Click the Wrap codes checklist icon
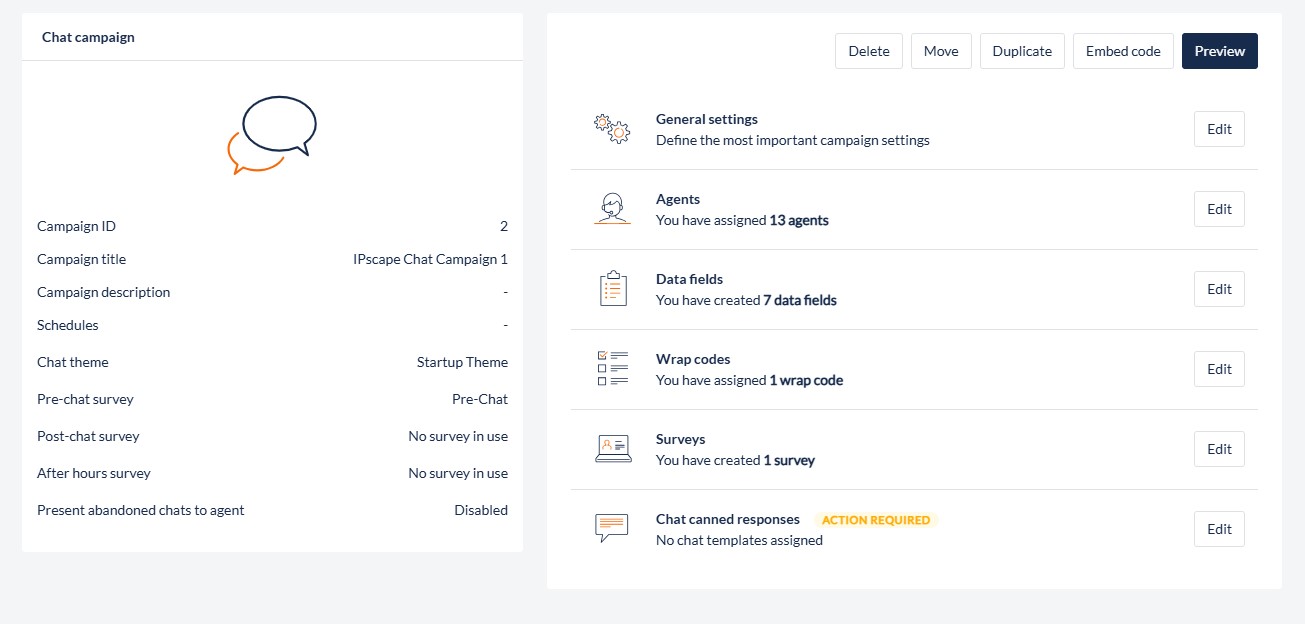1305x624 pixels. pos(612,369)
